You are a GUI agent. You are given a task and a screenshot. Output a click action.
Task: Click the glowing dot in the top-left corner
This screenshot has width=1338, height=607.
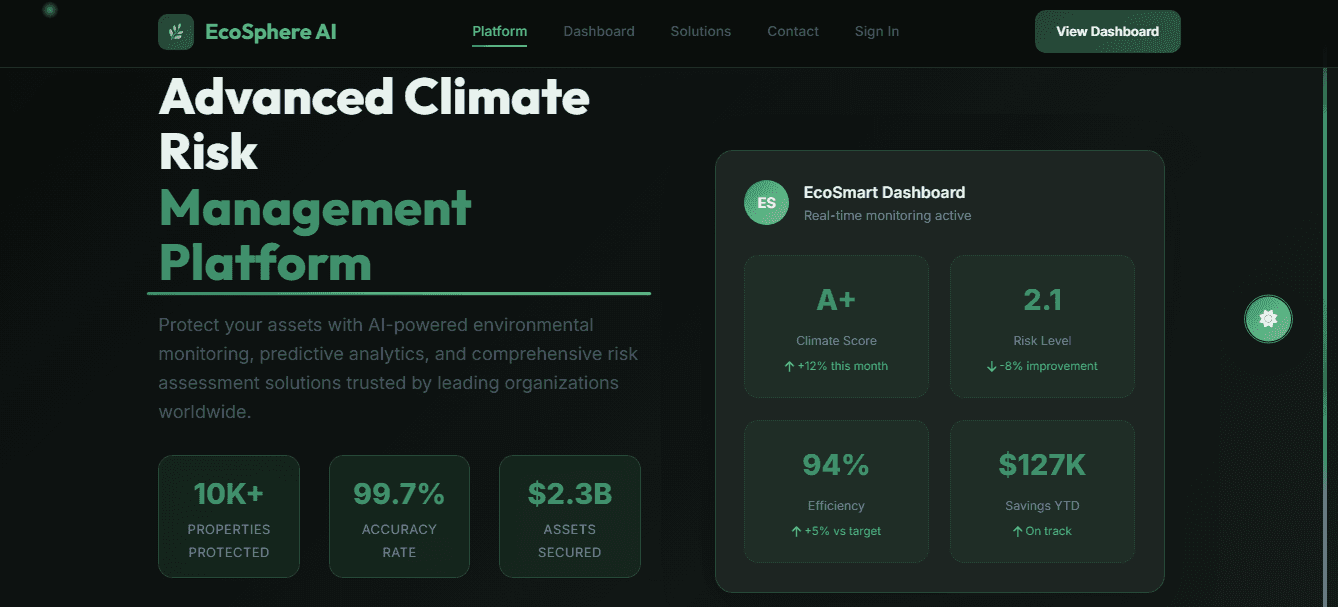[x=48, y=10]
